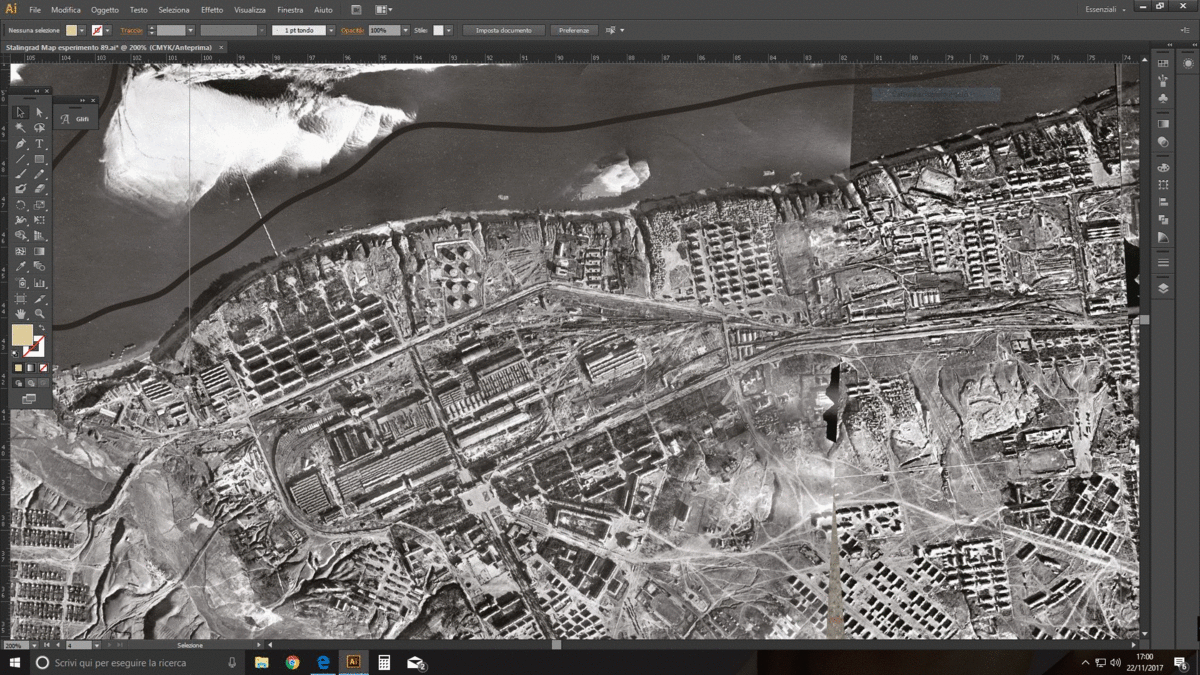Select the Artboard tool
The width and height of the screenshot is (1200, 675).
[20, 298]
